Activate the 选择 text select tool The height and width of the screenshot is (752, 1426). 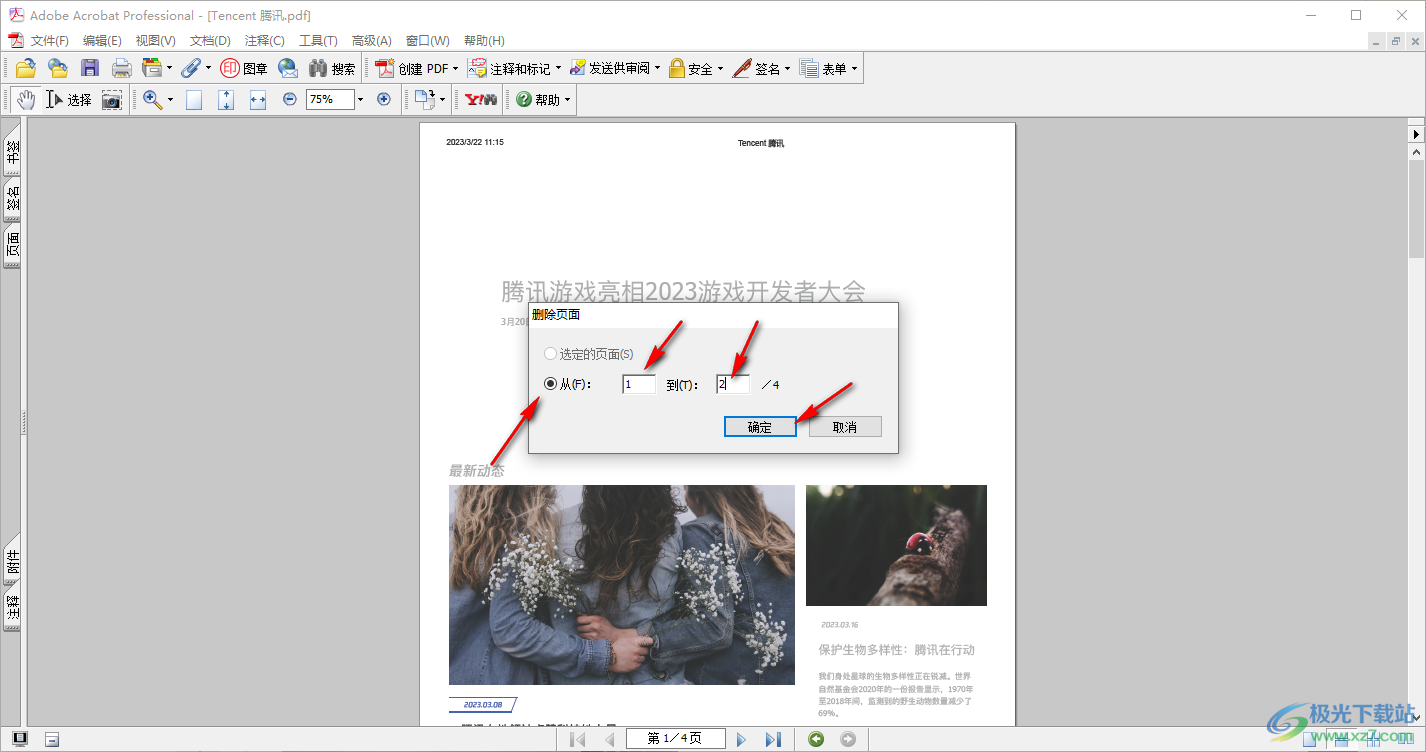69,99
